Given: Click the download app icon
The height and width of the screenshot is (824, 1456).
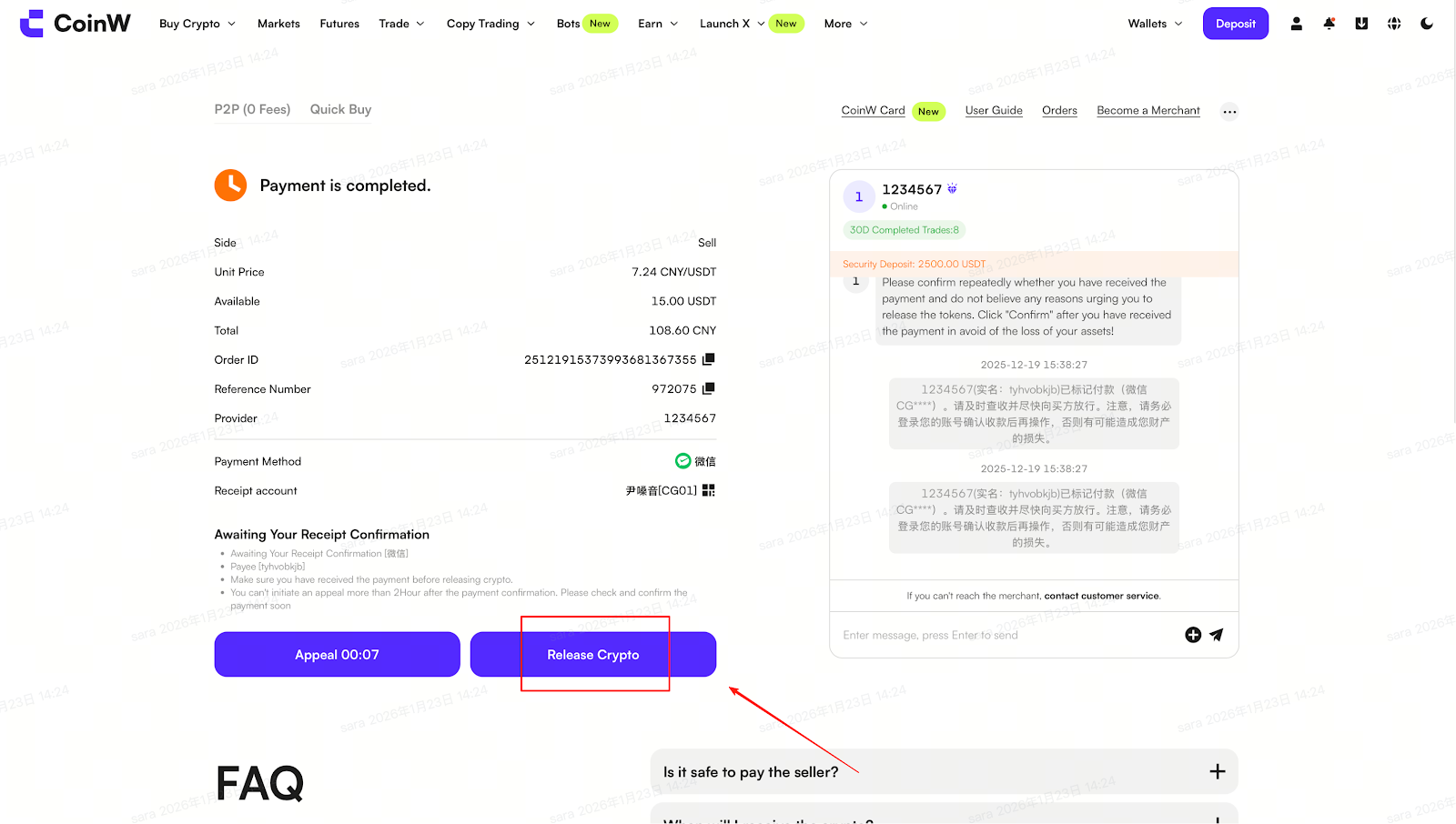Looking at the screenshot, I should (1361, 24).
